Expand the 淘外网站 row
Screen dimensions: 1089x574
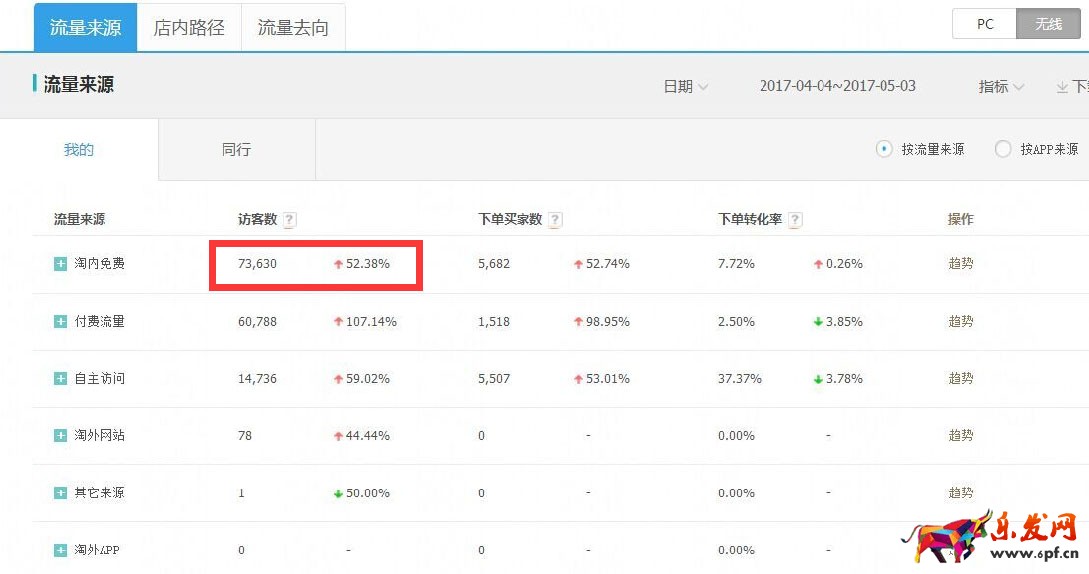tap(61, 436)
